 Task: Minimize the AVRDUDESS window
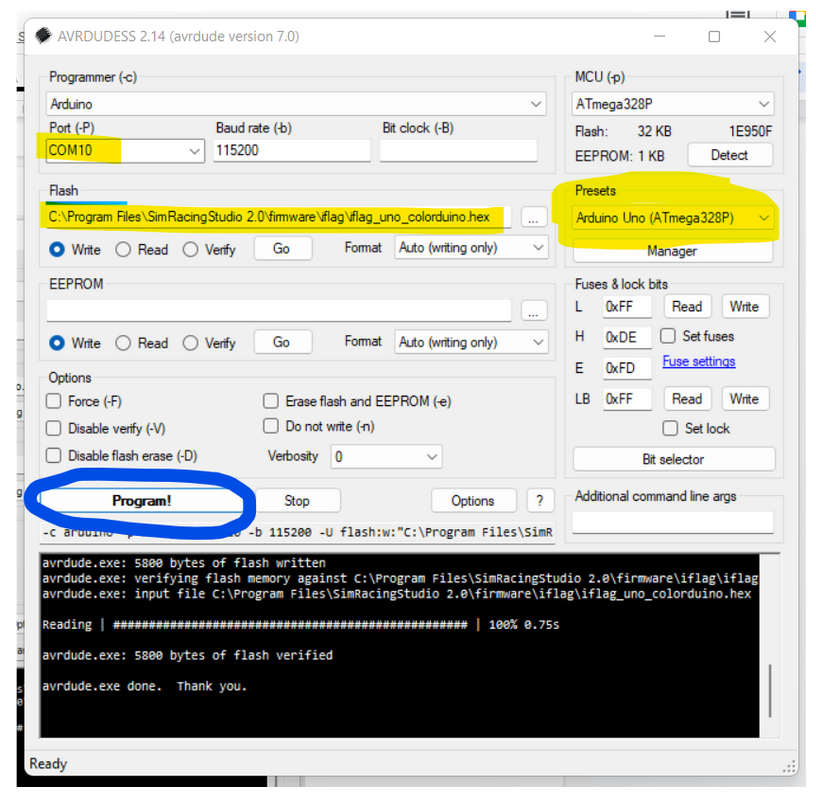(x=659, y=36)
